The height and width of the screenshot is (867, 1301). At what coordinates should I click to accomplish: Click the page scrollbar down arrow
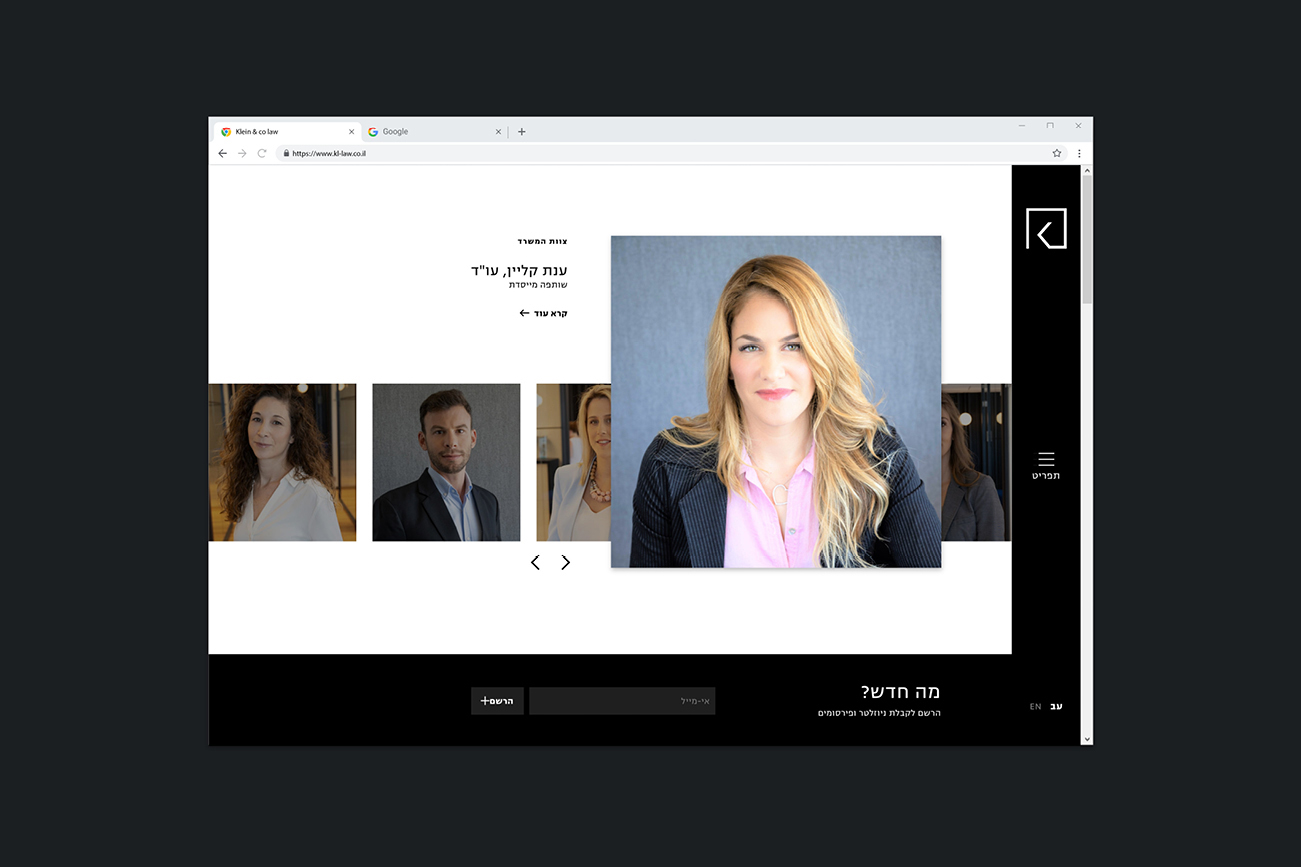point(1087,739)
